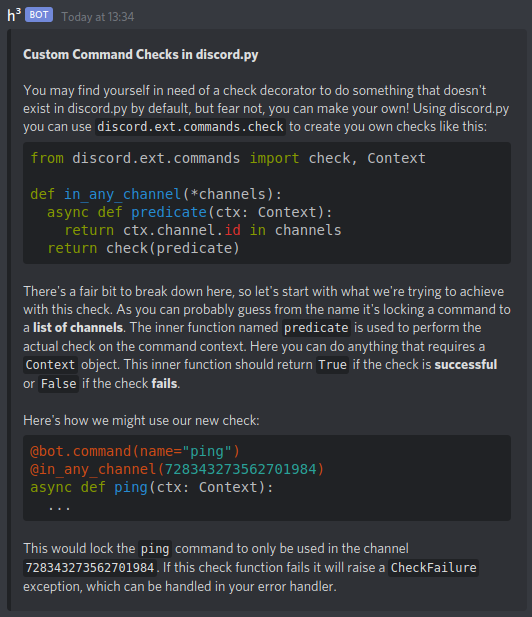Click the inline ping code in last paragraph

pos(155,549)
